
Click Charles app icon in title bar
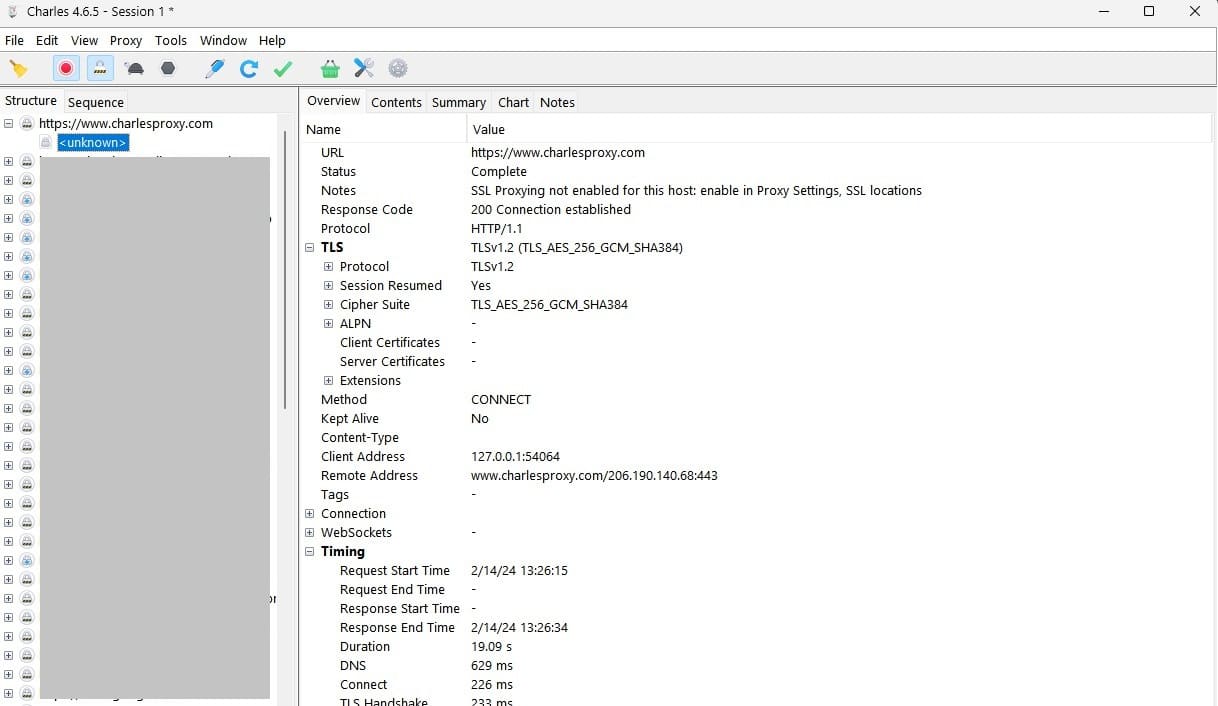[x=13, y=12]
